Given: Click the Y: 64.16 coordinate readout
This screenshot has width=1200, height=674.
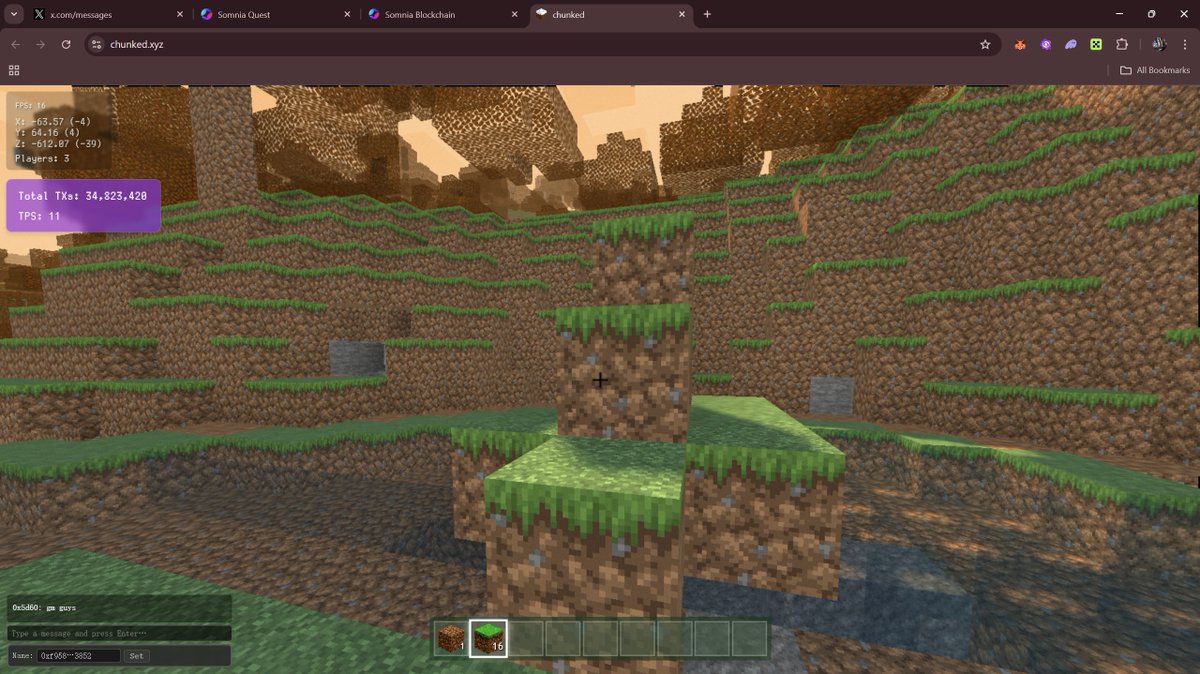Looking at the screenshot, I should point(47,133).
